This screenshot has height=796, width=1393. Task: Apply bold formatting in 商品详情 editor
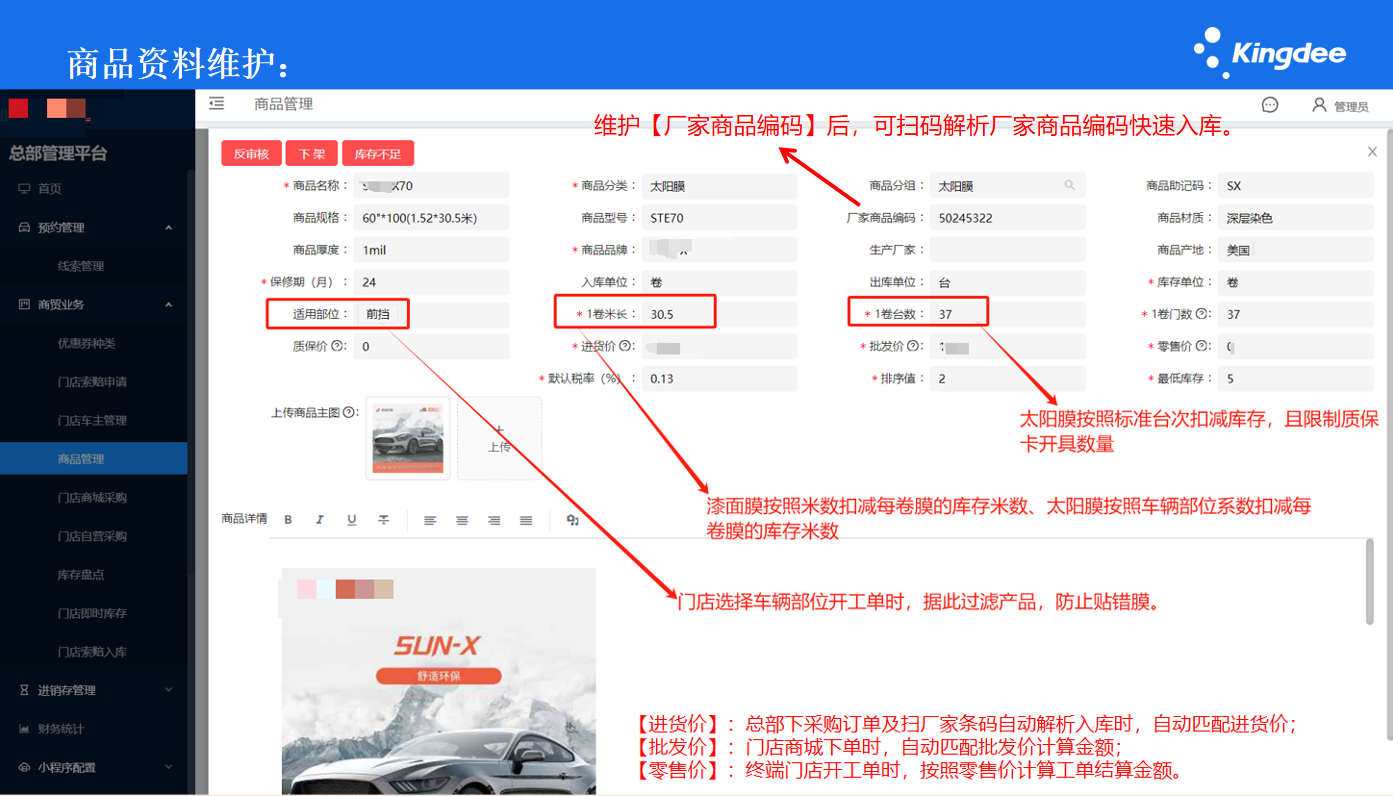pyautogui.click(x=288, y=520)
